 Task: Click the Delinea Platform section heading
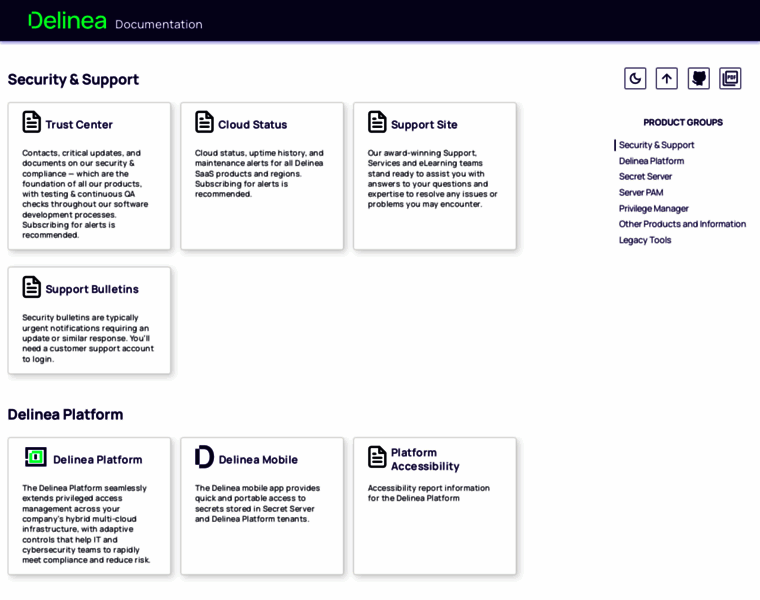click(65, 414)
